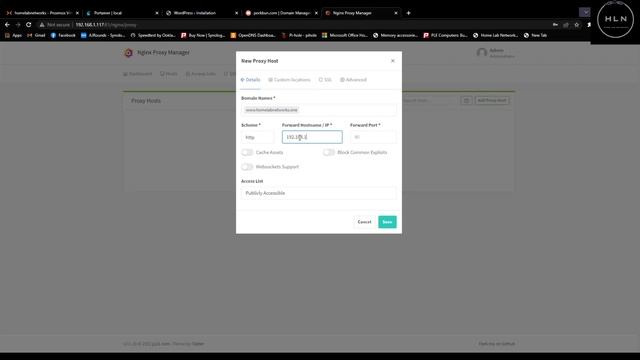The width and height of the screenshot is (640, 360).
Task: Open the Apps bookmark icon
Action: point(13,36)
